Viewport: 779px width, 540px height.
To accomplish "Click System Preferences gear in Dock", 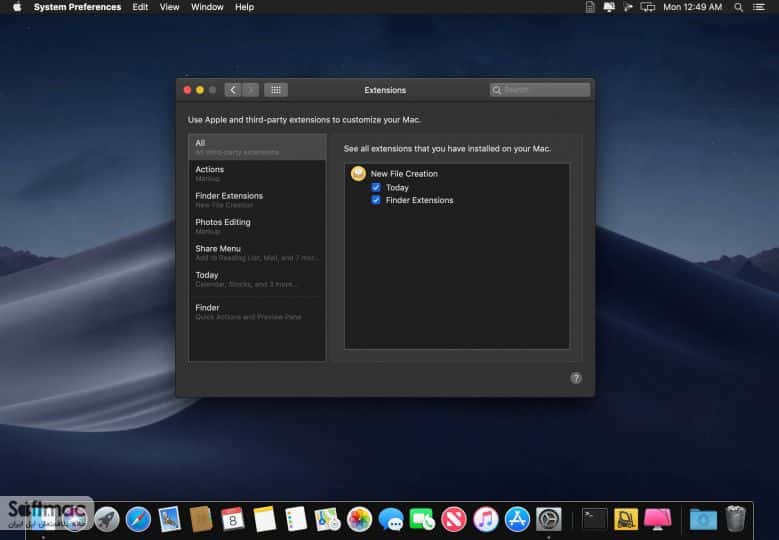I will (548, 519).
